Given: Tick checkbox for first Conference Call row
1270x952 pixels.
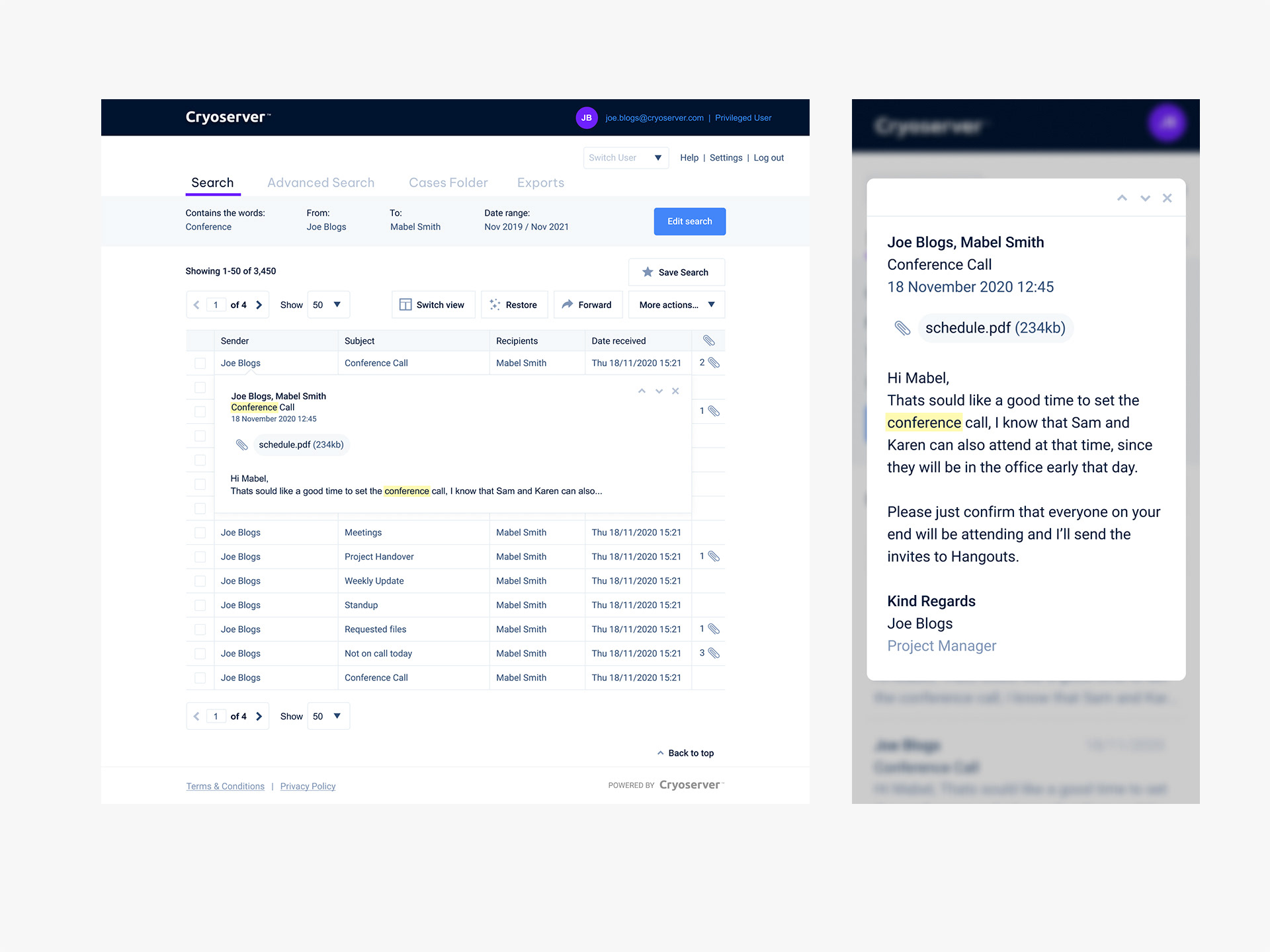Looking at the screenshot, I should 200,363.
